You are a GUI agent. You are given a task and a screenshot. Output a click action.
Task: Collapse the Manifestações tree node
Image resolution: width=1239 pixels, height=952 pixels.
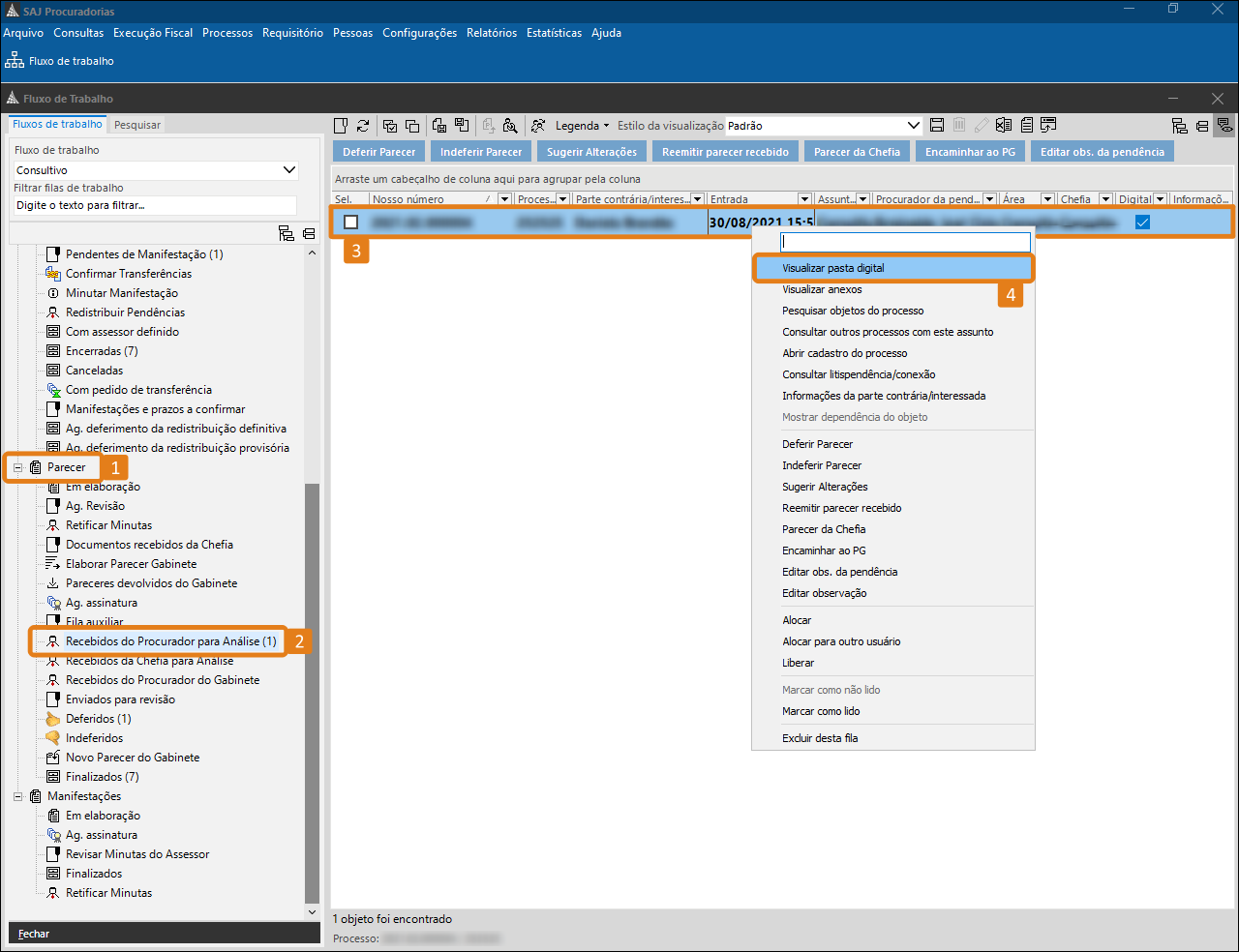[x=17, y=796]
